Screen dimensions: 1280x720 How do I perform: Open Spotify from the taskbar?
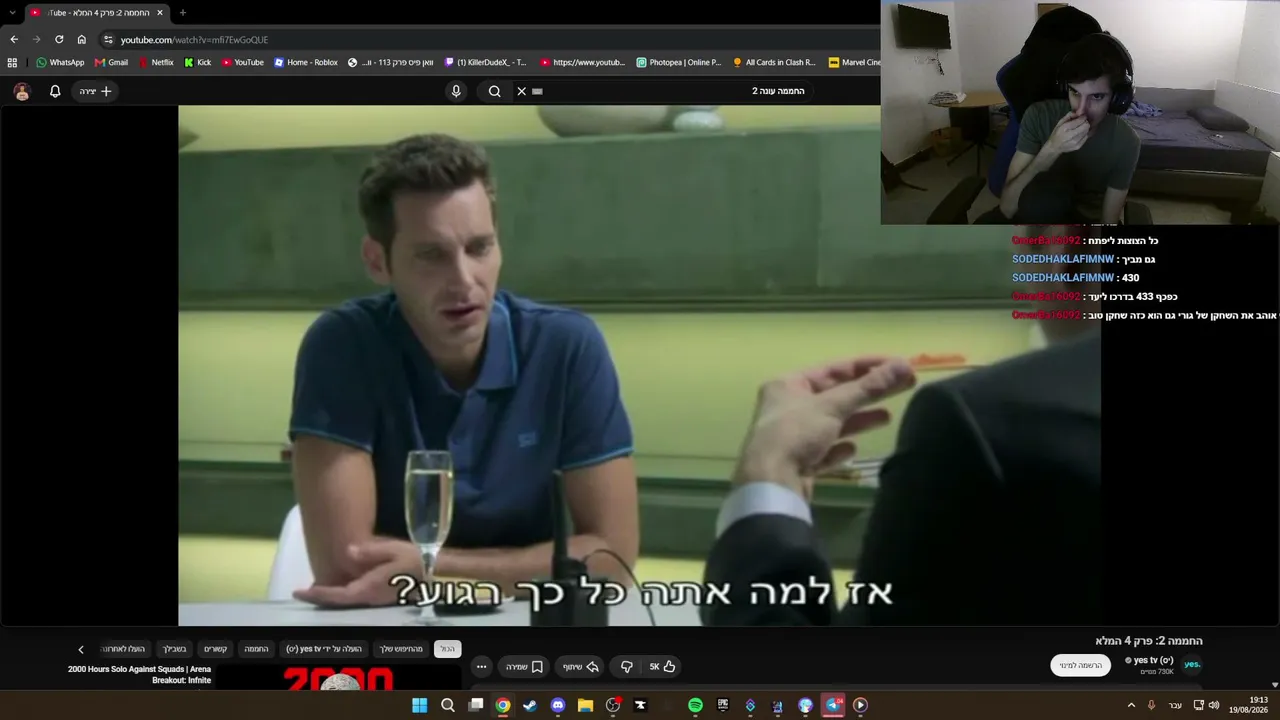coord(695,705)
